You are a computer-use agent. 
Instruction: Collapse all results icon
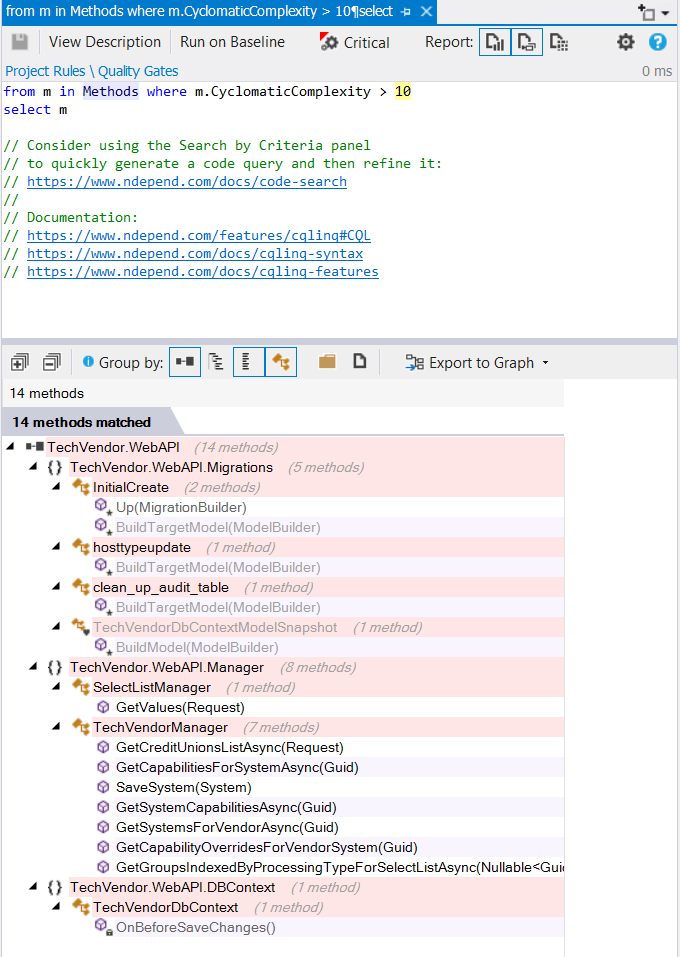[x=52, y=363]
